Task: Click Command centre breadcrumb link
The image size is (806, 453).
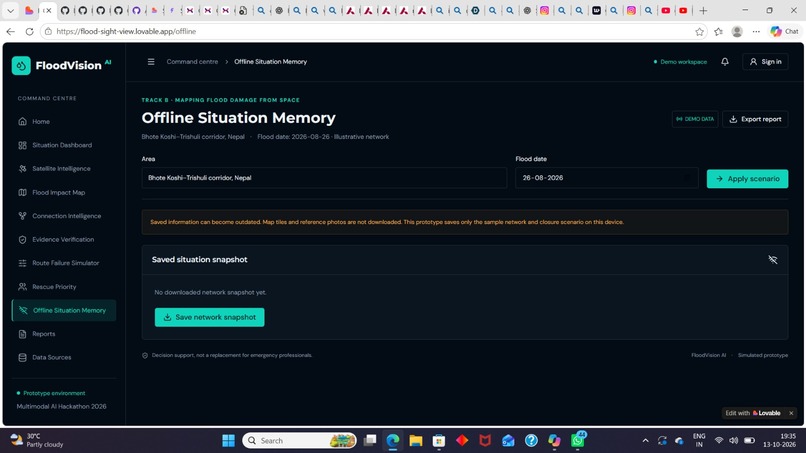Action: pos(192,62)
